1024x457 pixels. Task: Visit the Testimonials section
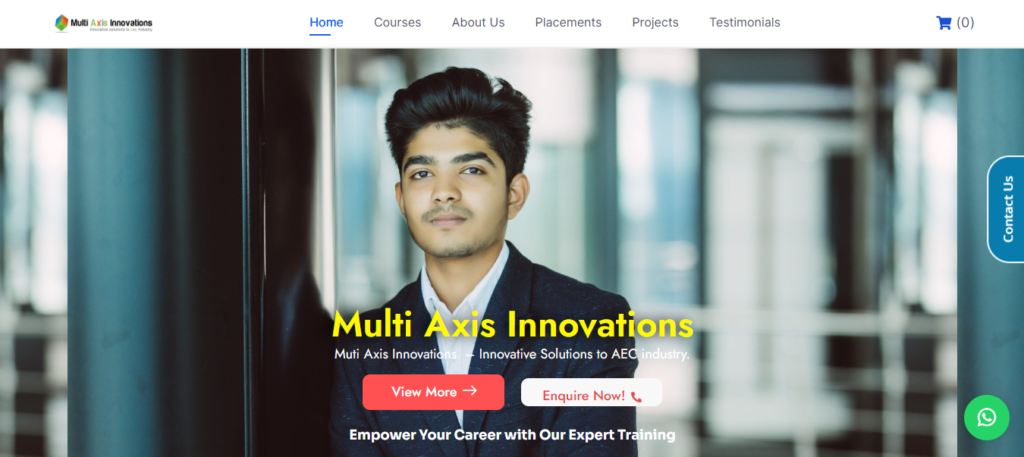pyautogui.click(x=744, y=23)
